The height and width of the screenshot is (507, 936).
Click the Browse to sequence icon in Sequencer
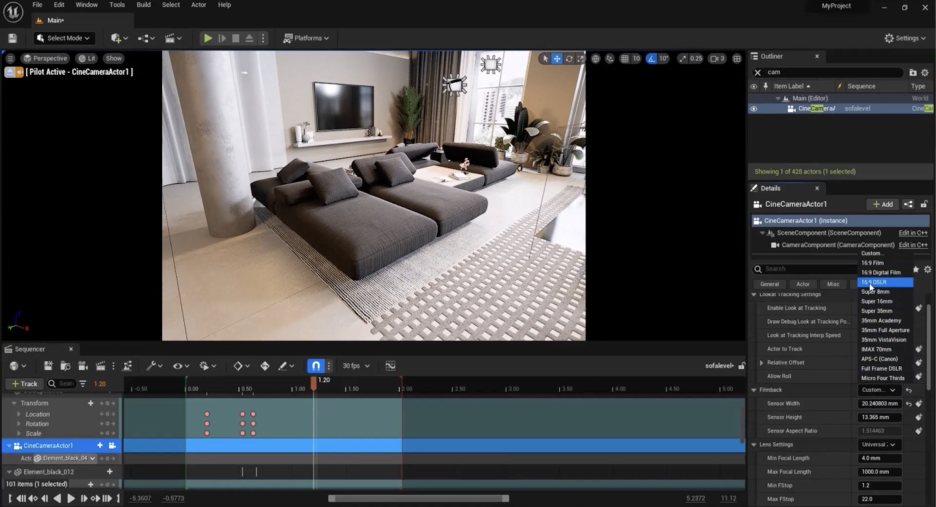[x=65, y=366]
